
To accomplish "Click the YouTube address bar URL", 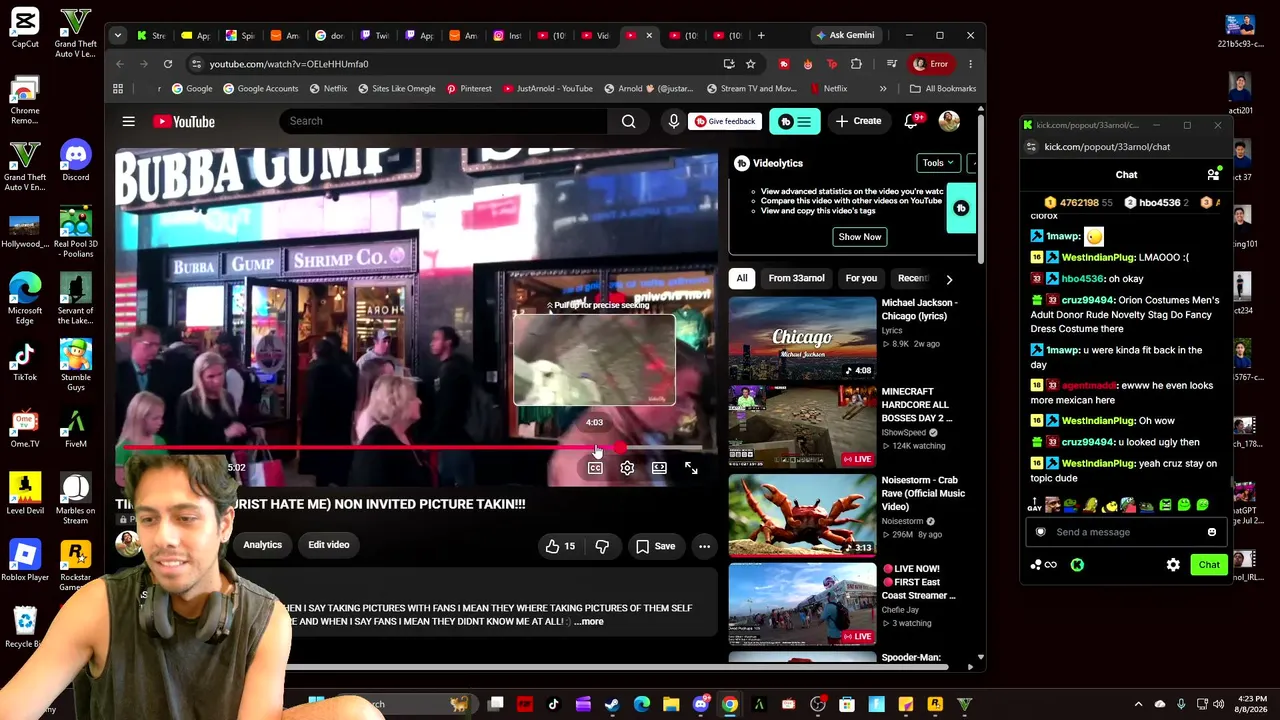I will 289,64.
